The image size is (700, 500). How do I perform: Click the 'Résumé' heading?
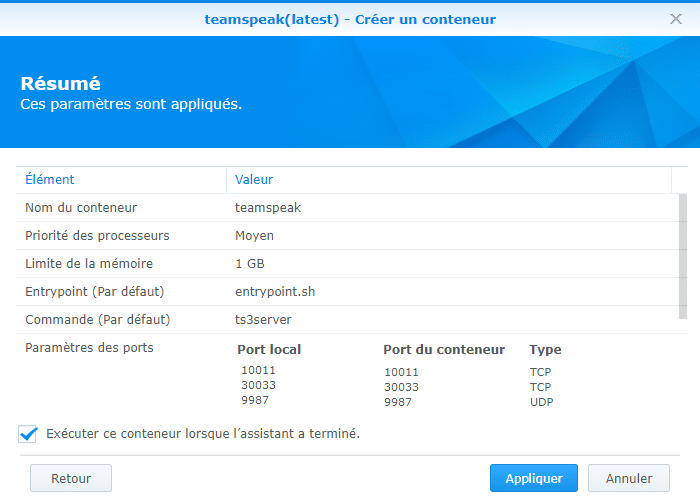point(60,83)
